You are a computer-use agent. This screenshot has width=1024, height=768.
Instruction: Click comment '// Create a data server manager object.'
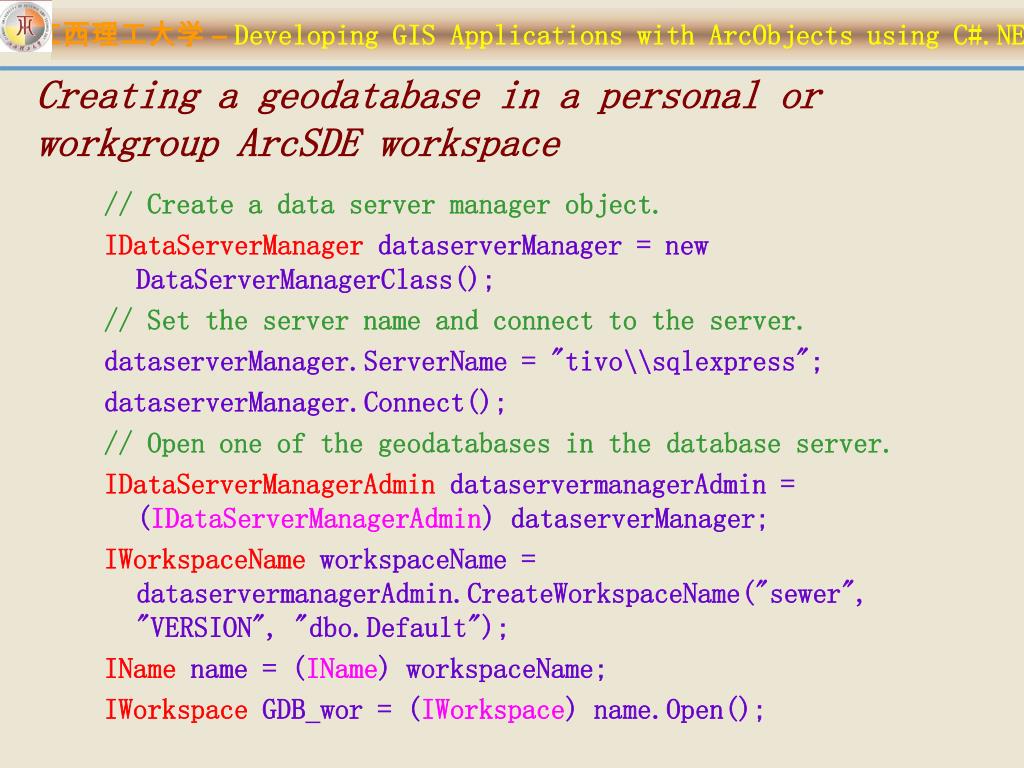(382, 205)
